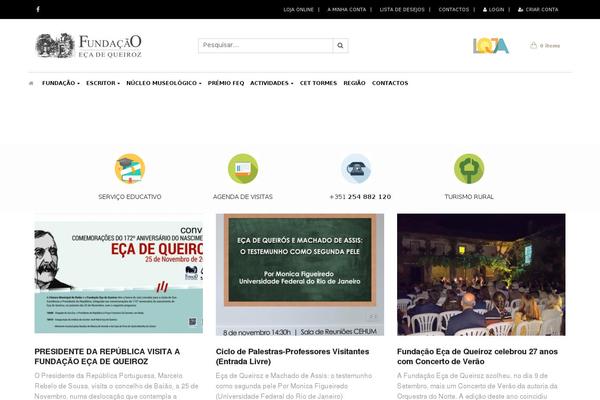This screenshot has width=600, height=400.
Task: Click Loja Online in top bar
Action: pyautogui.click(x=298, y=10)
